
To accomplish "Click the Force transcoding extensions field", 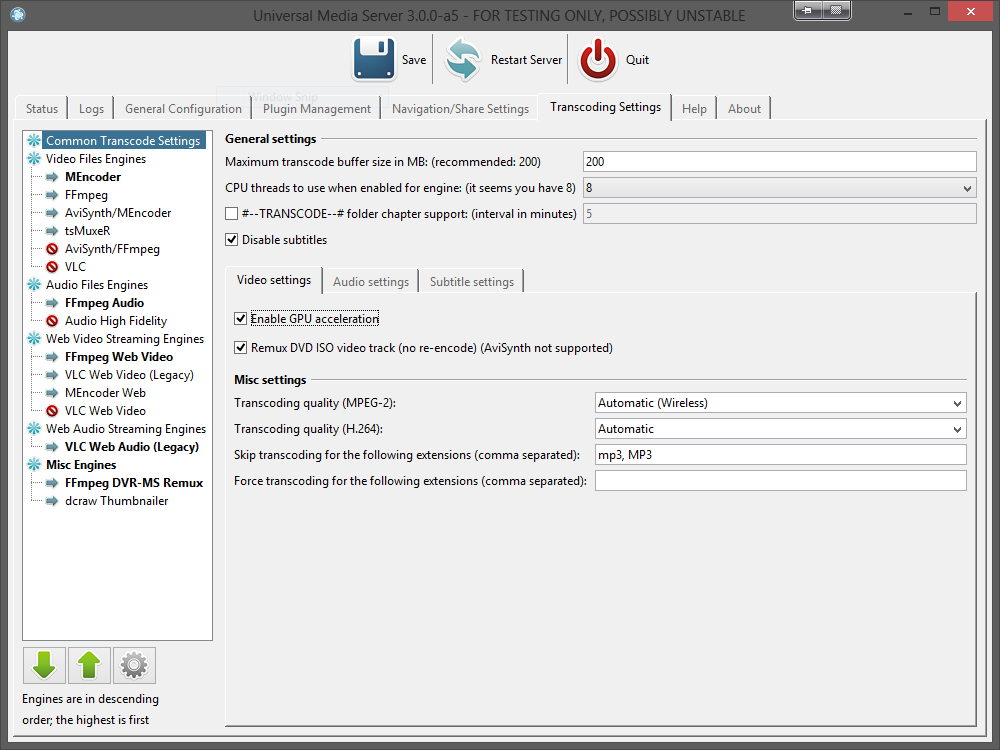I will (x=781, y=481).
